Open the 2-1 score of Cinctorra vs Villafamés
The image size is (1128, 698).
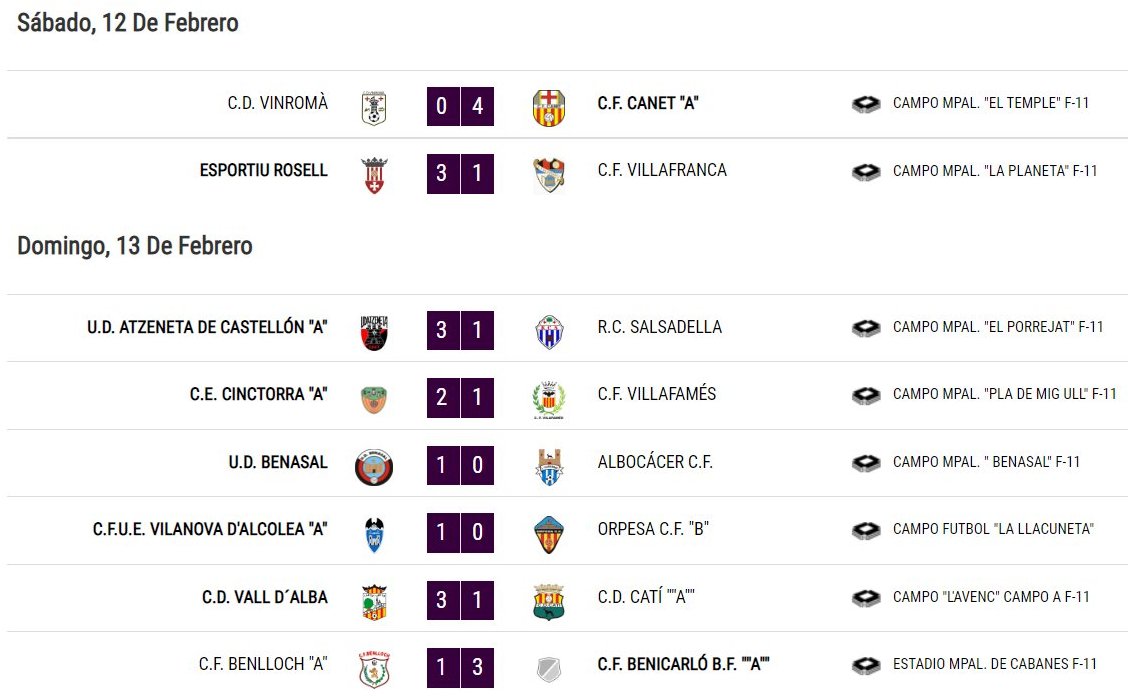460,397
